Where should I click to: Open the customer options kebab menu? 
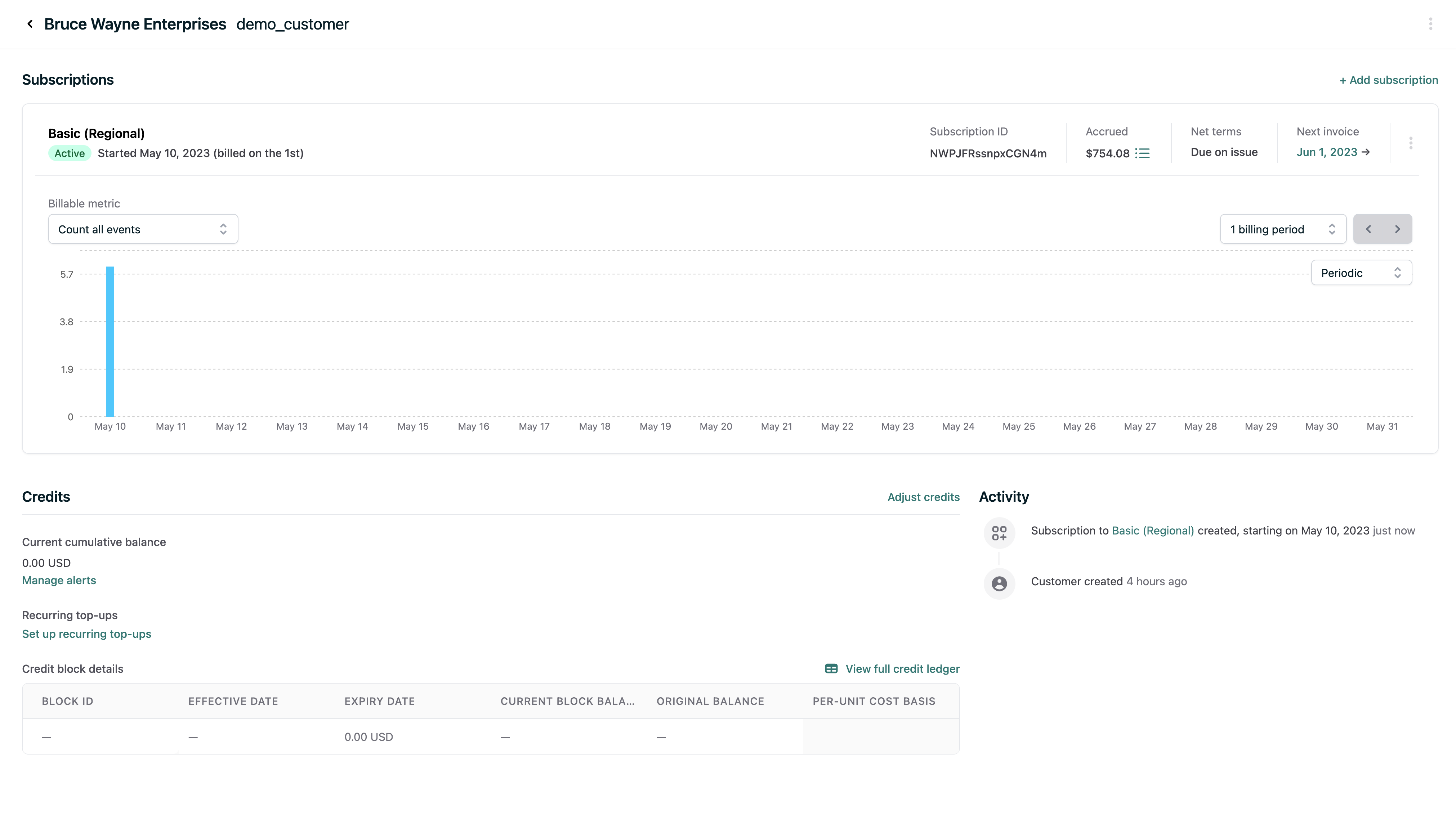pos(1430,24)
